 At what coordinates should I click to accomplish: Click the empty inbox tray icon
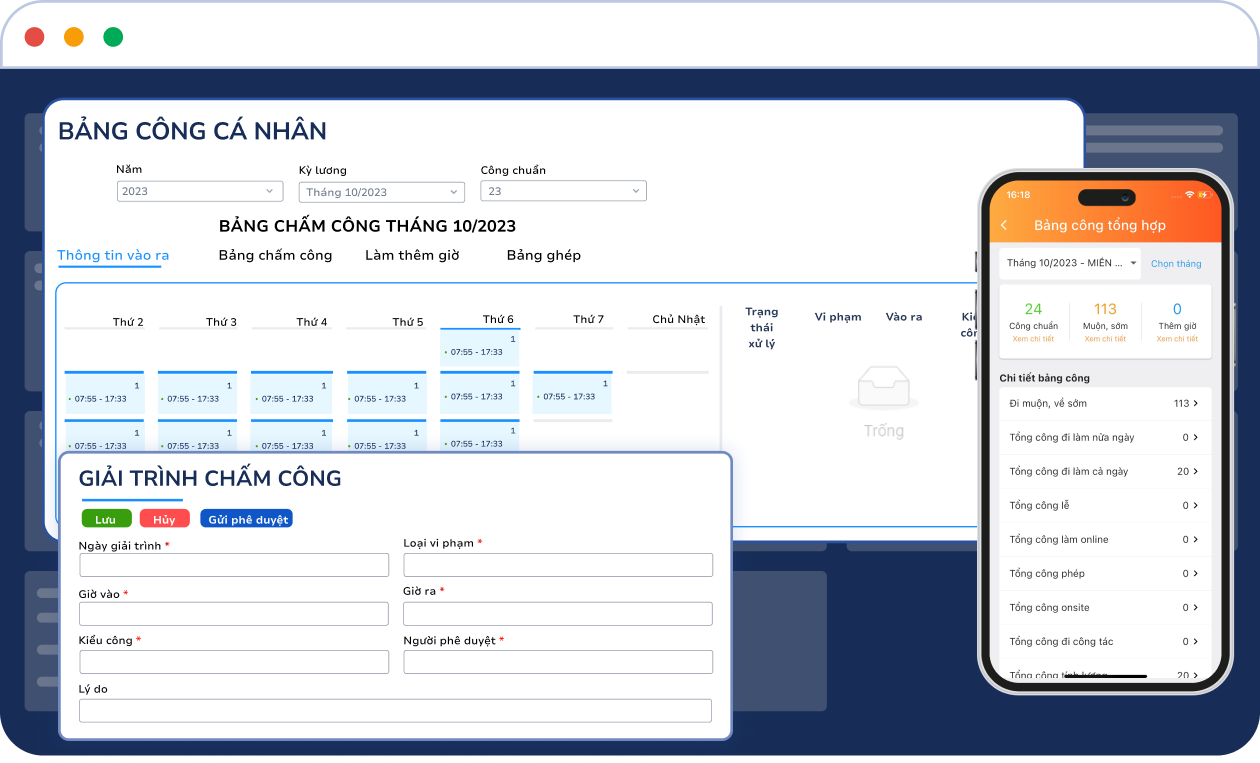pos(883,389)
